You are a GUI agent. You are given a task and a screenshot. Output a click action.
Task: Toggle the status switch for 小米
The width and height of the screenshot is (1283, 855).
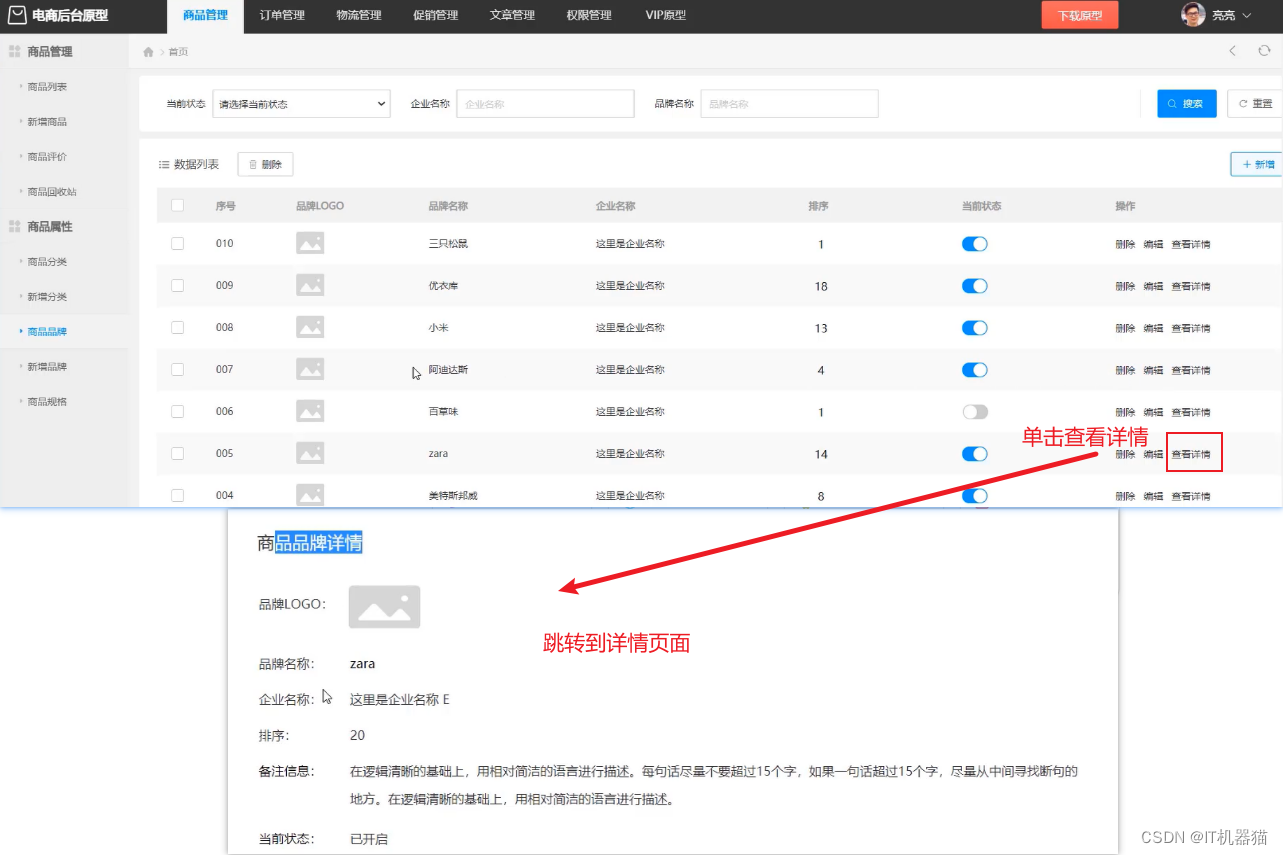(x=975, y=328)
